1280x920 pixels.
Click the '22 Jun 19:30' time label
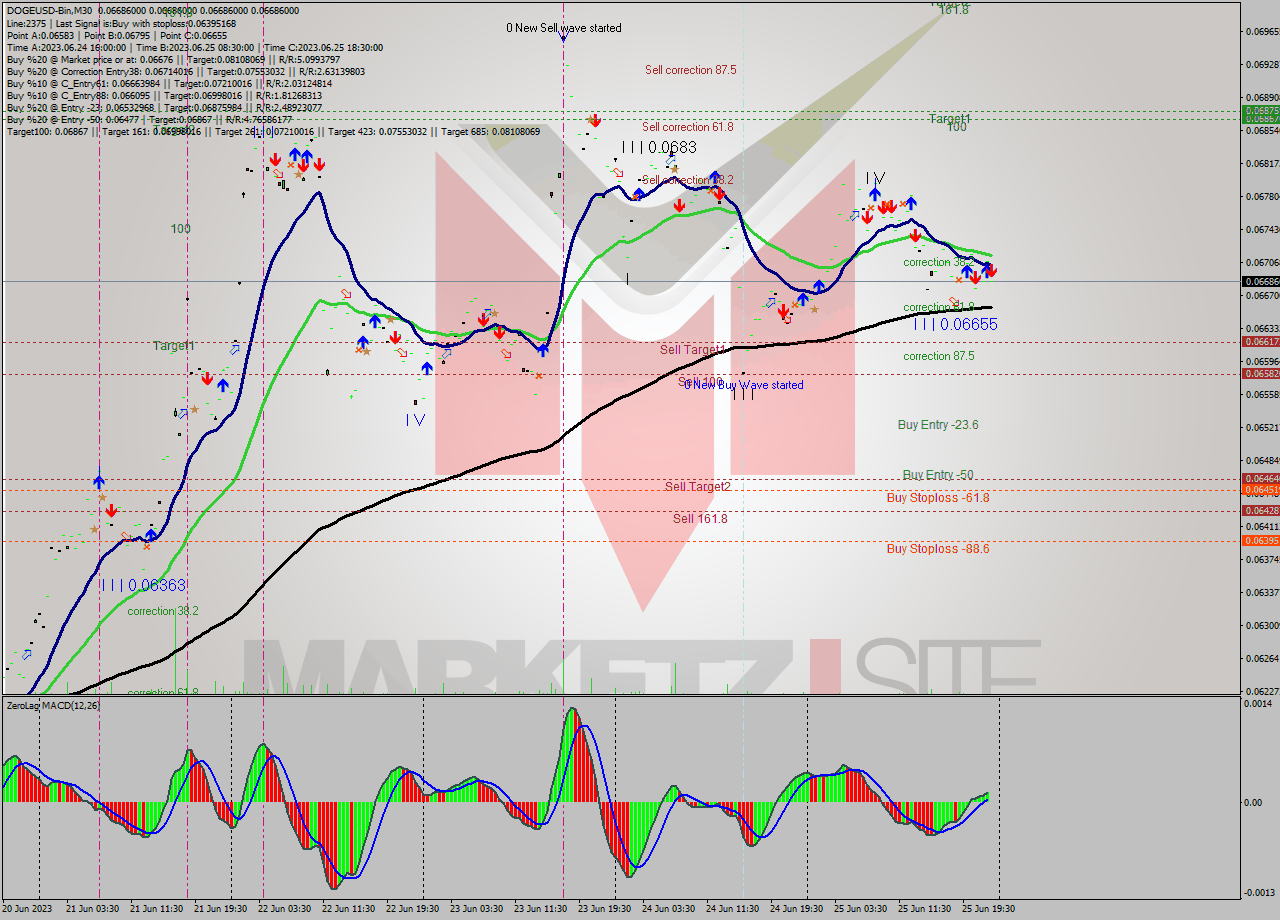click(412, 909)
